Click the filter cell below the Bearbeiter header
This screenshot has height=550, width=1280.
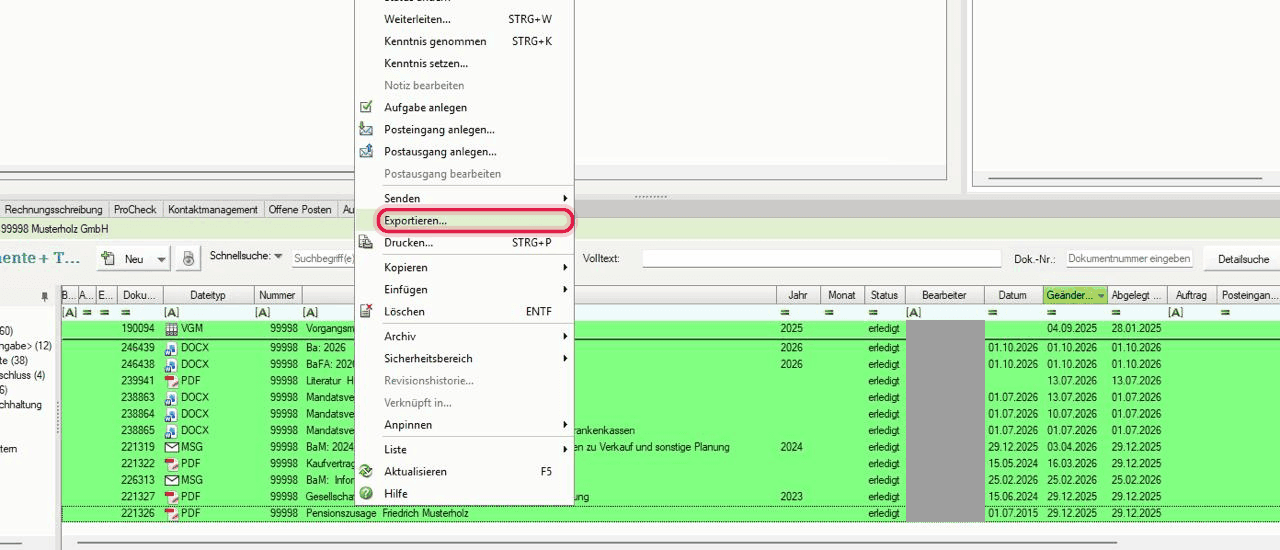coord(944,313)
